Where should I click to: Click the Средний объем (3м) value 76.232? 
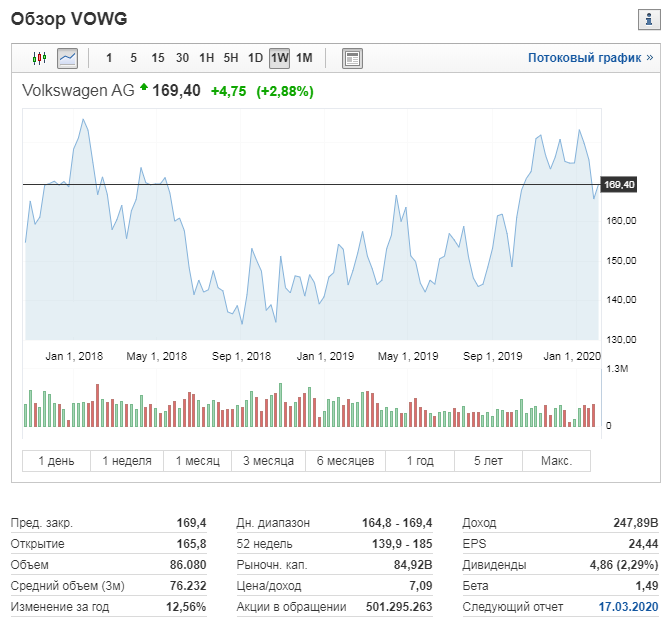188,586
